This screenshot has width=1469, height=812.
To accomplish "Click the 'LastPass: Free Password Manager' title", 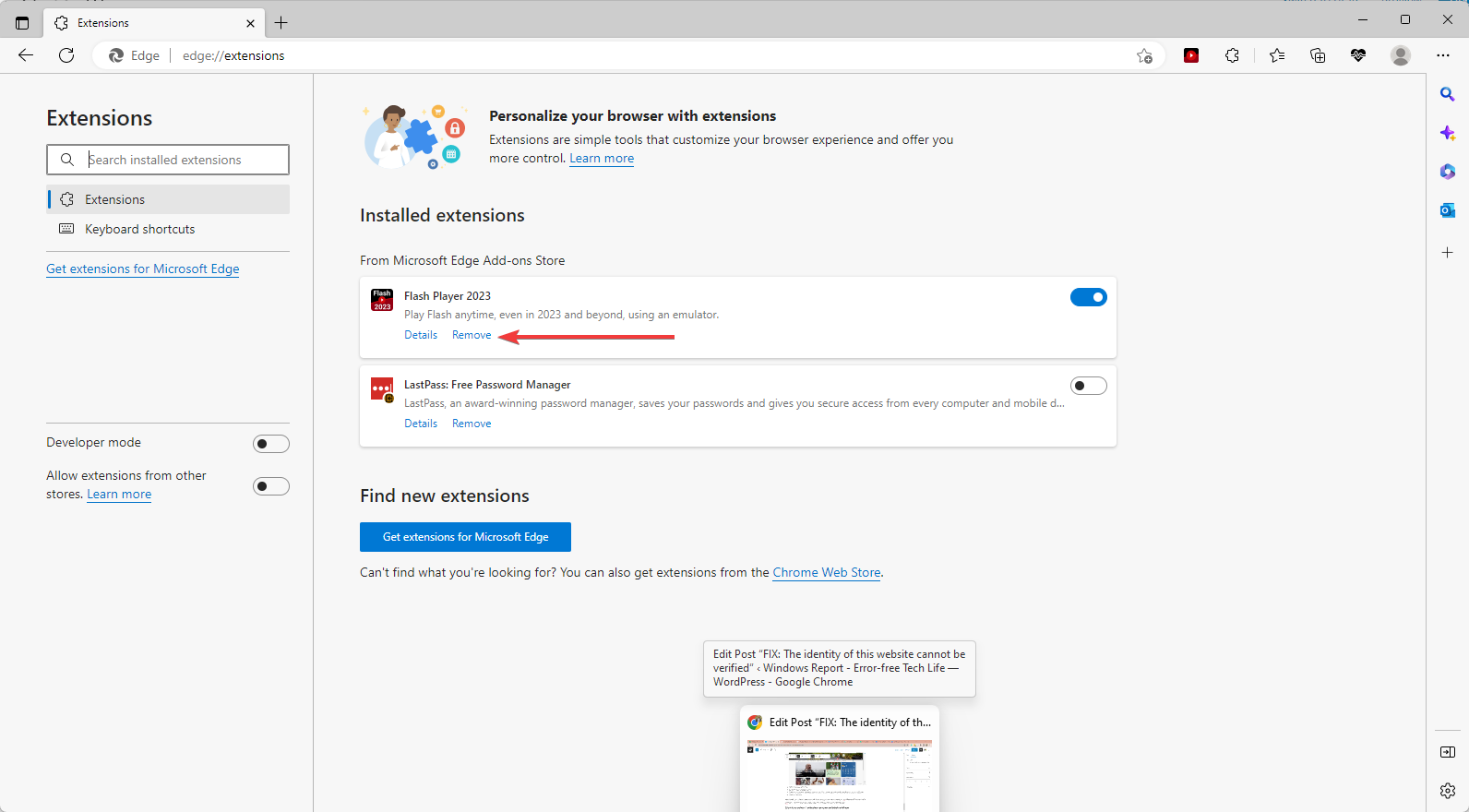I will 487,385.
